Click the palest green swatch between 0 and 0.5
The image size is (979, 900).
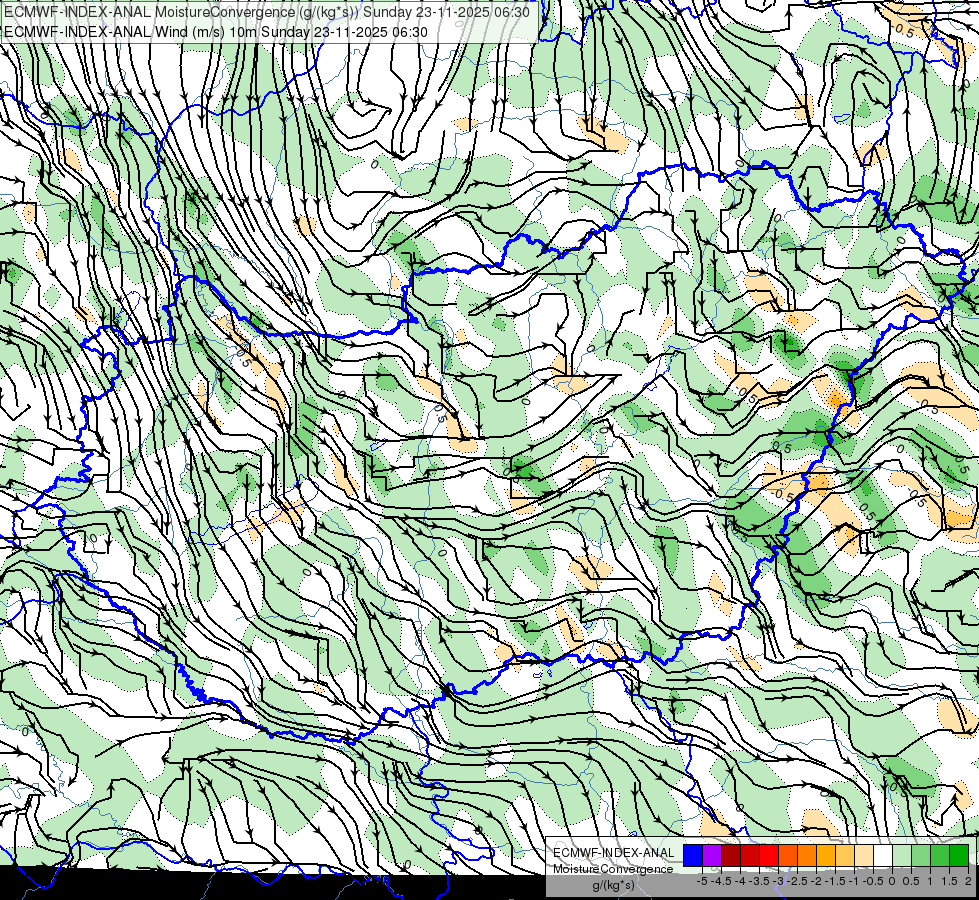coord(902,856)
